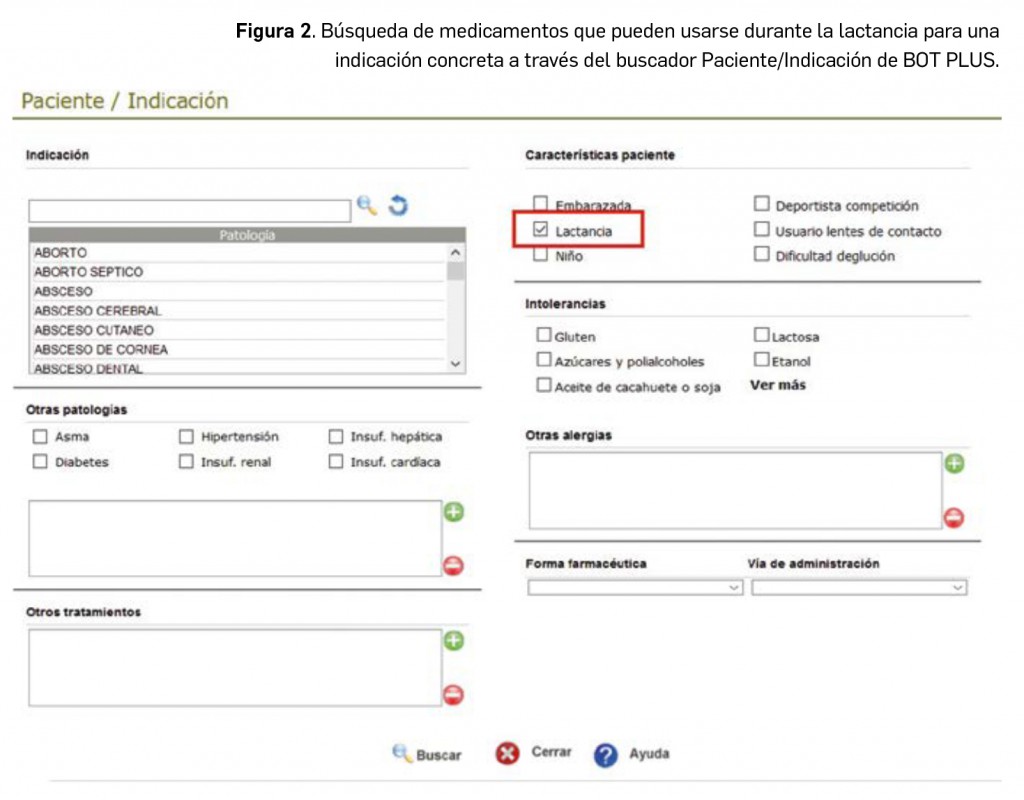
Task: Remove treatment with Otros tratamientos red minus
Action: point(454,695)
